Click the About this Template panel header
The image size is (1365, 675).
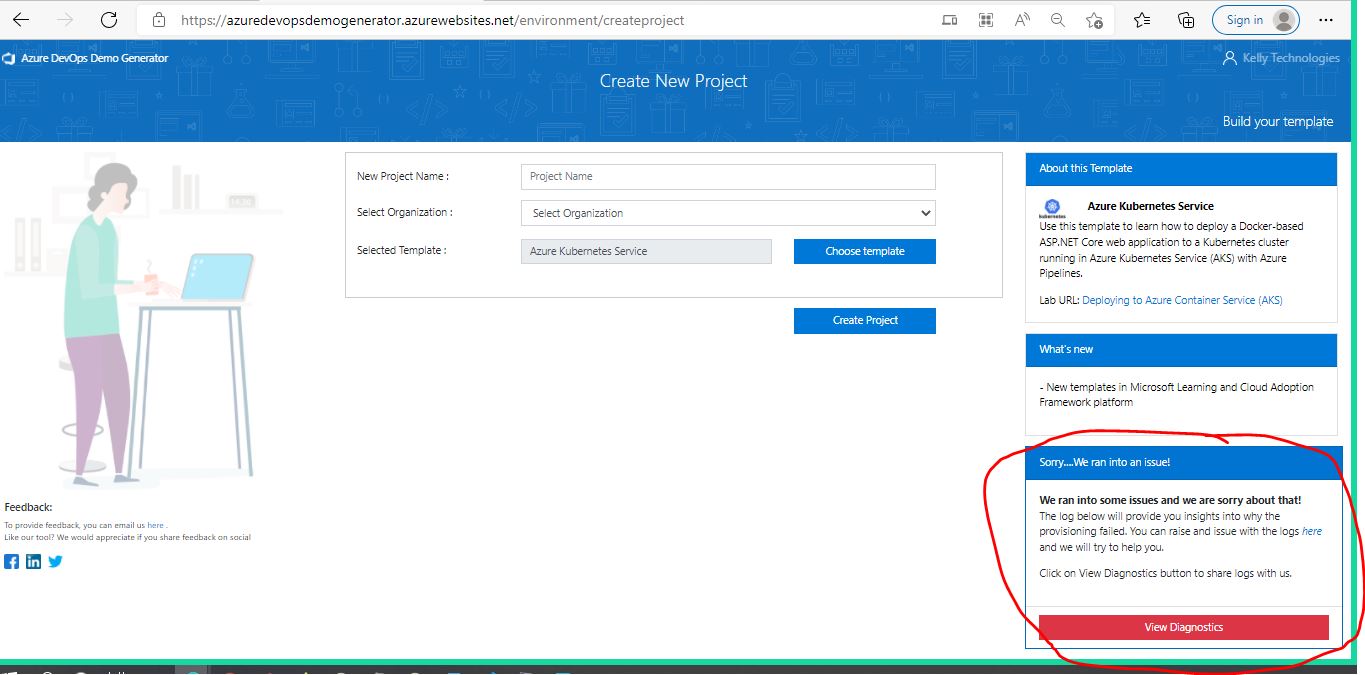(x=1181, y=168)
